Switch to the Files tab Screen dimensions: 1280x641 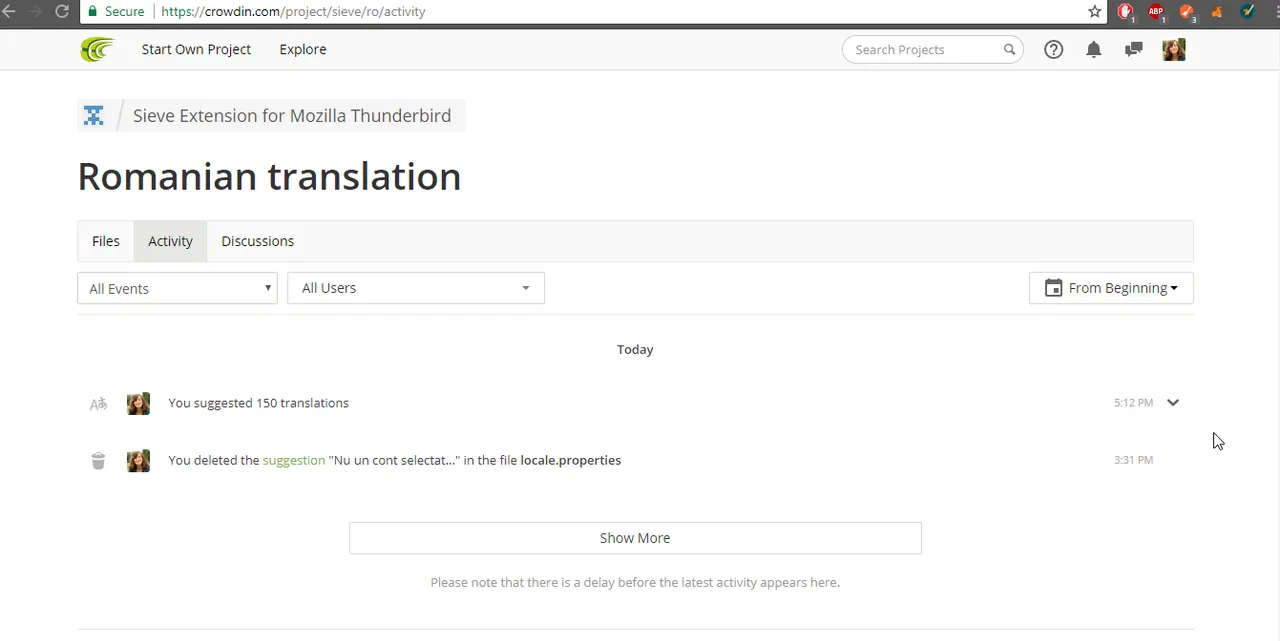[x=106, y=241]
